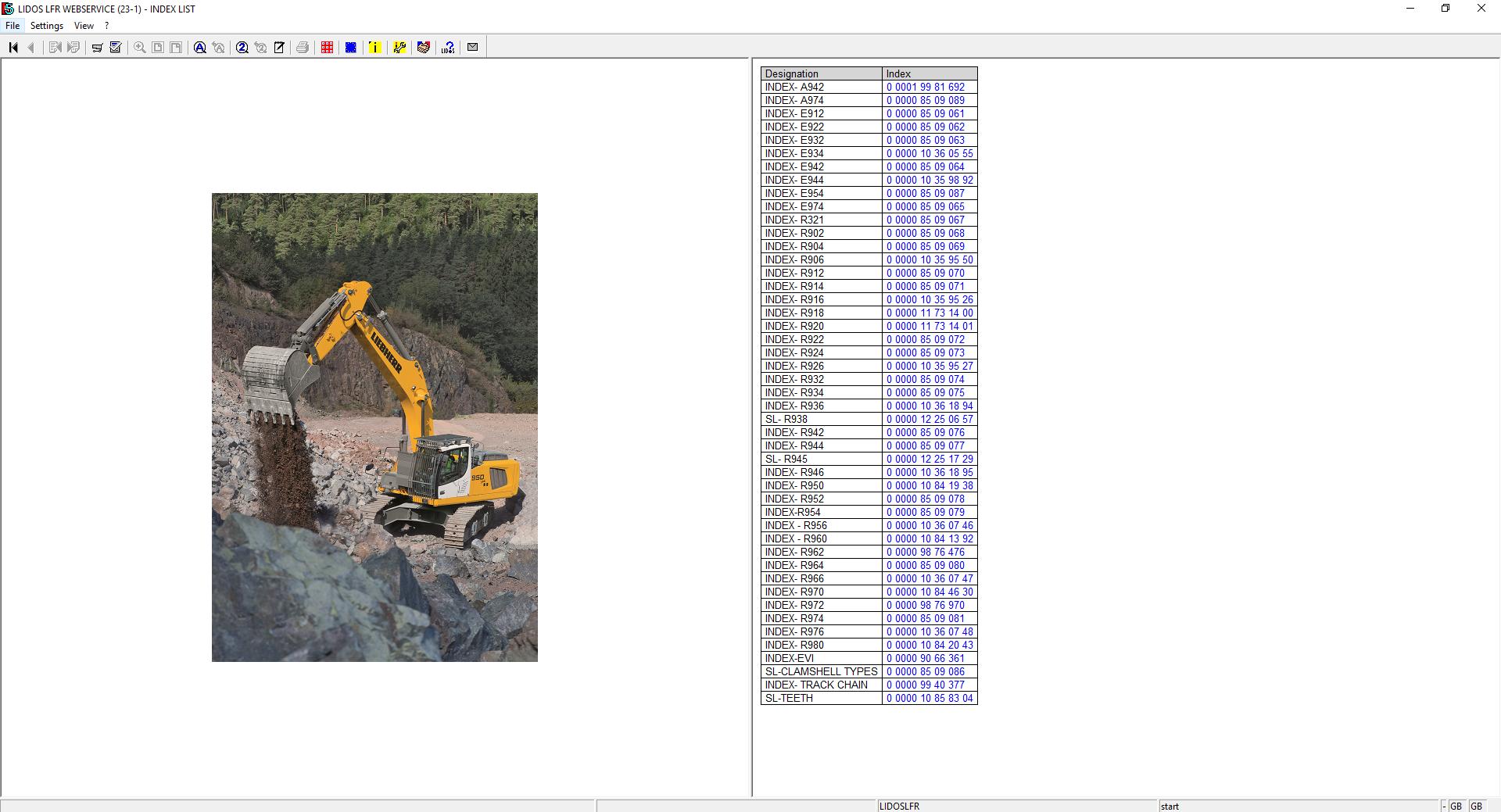This screenshot has width=1501, height=812.
Task: Click the red grid hotspot table icon
Action: click(x=326, y=47)
